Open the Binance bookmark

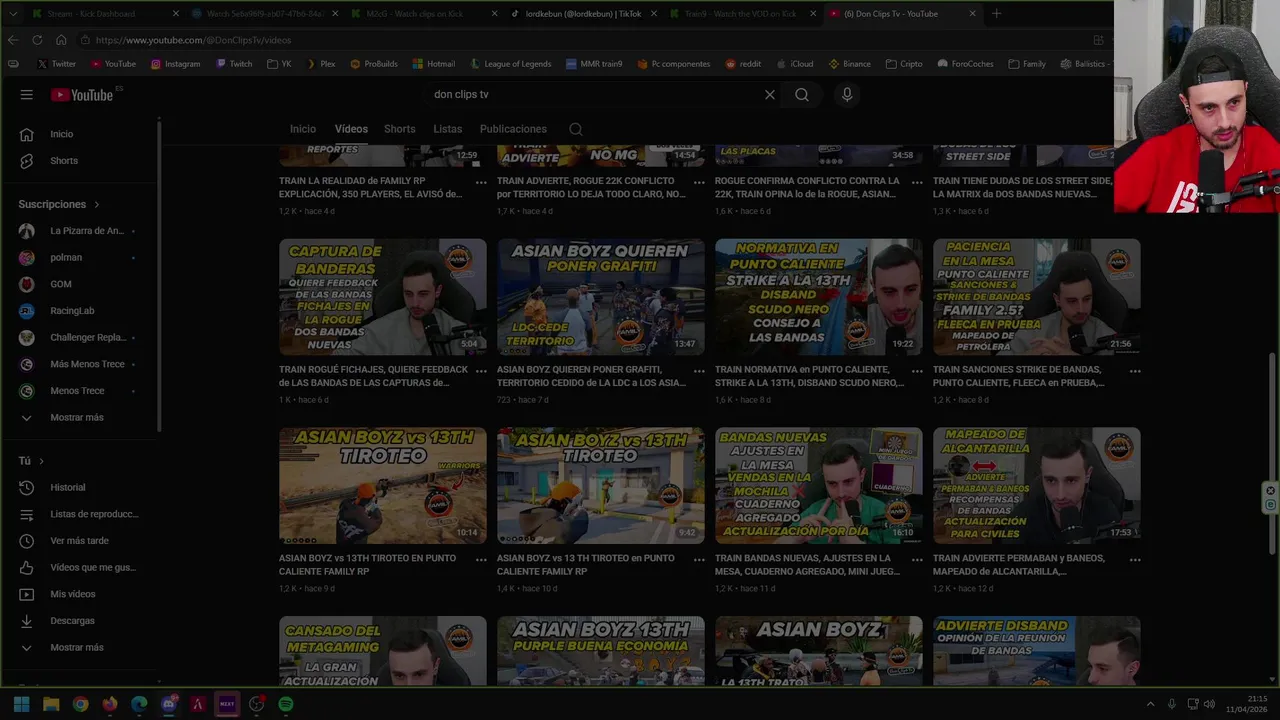(850, 64)
